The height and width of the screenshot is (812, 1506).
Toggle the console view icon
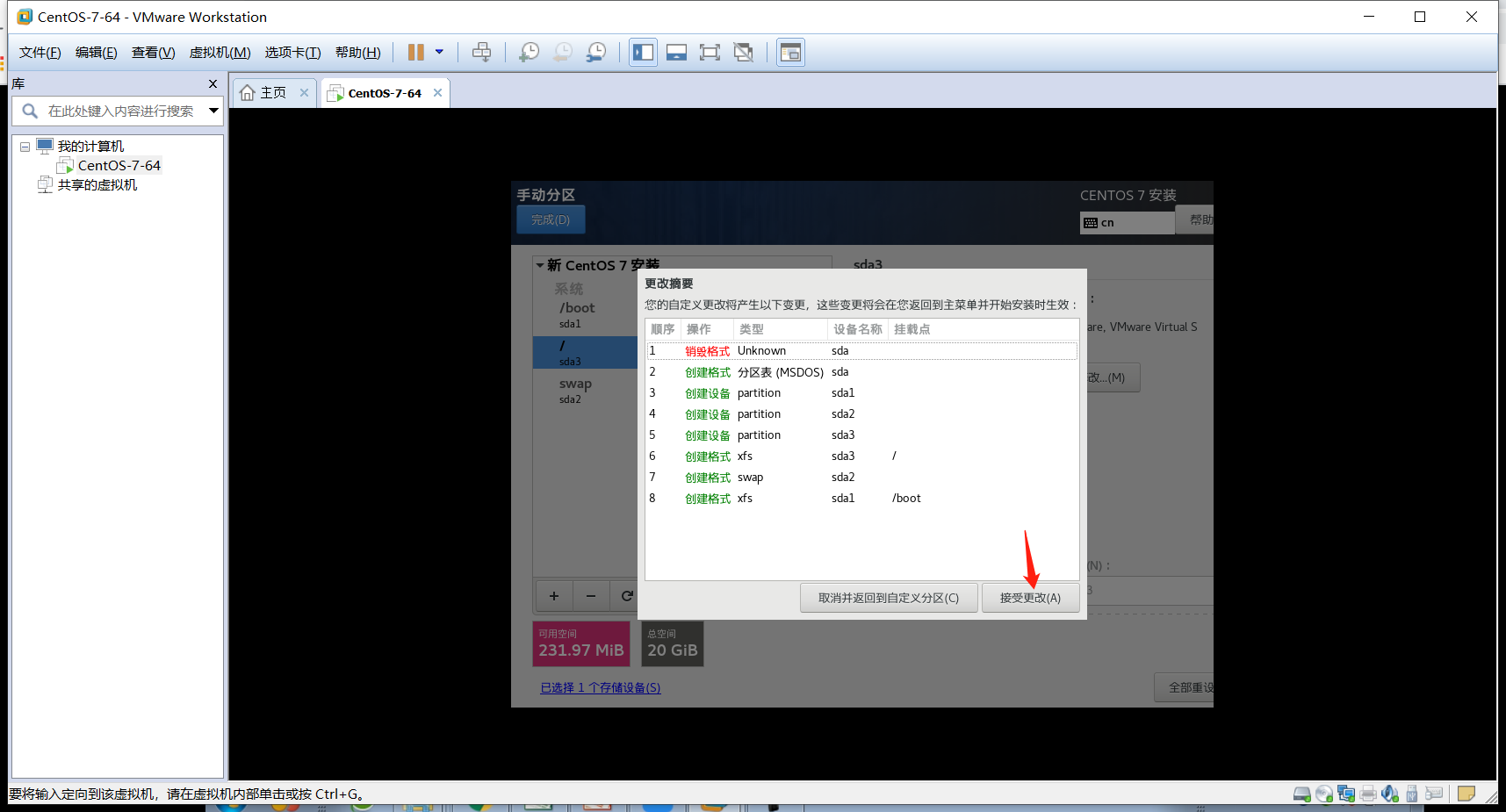790,53
